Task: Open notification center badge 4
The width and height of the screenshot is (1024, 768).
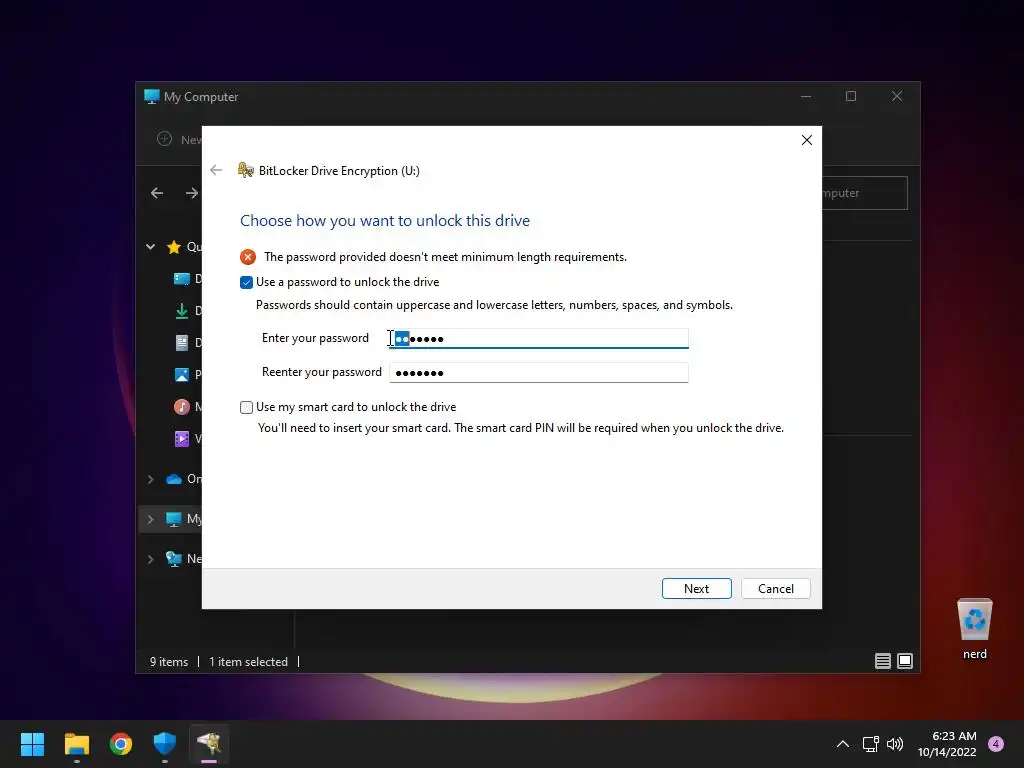Action: 996,744
